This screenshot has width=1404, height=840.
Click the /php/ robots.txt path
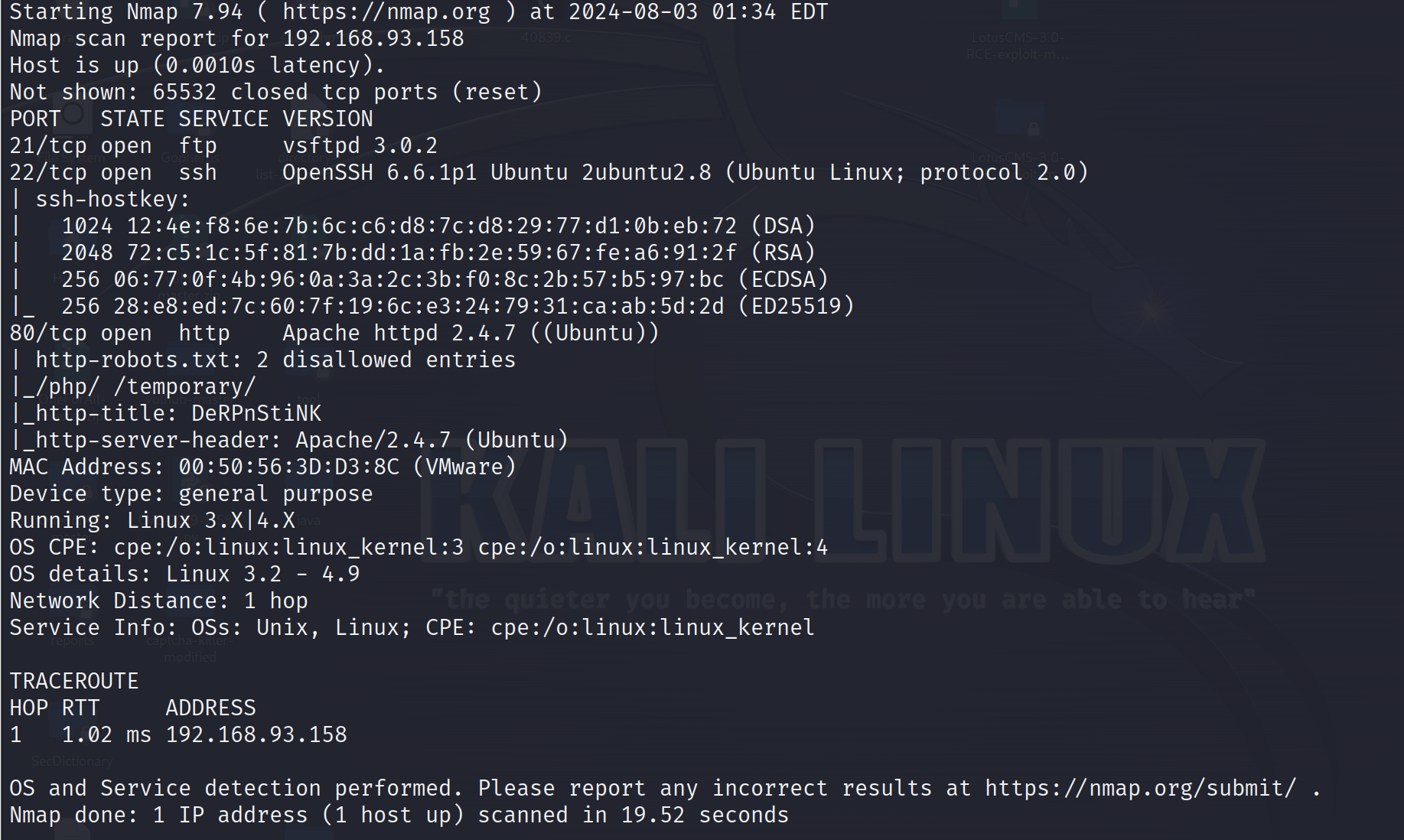click(67, 387)
